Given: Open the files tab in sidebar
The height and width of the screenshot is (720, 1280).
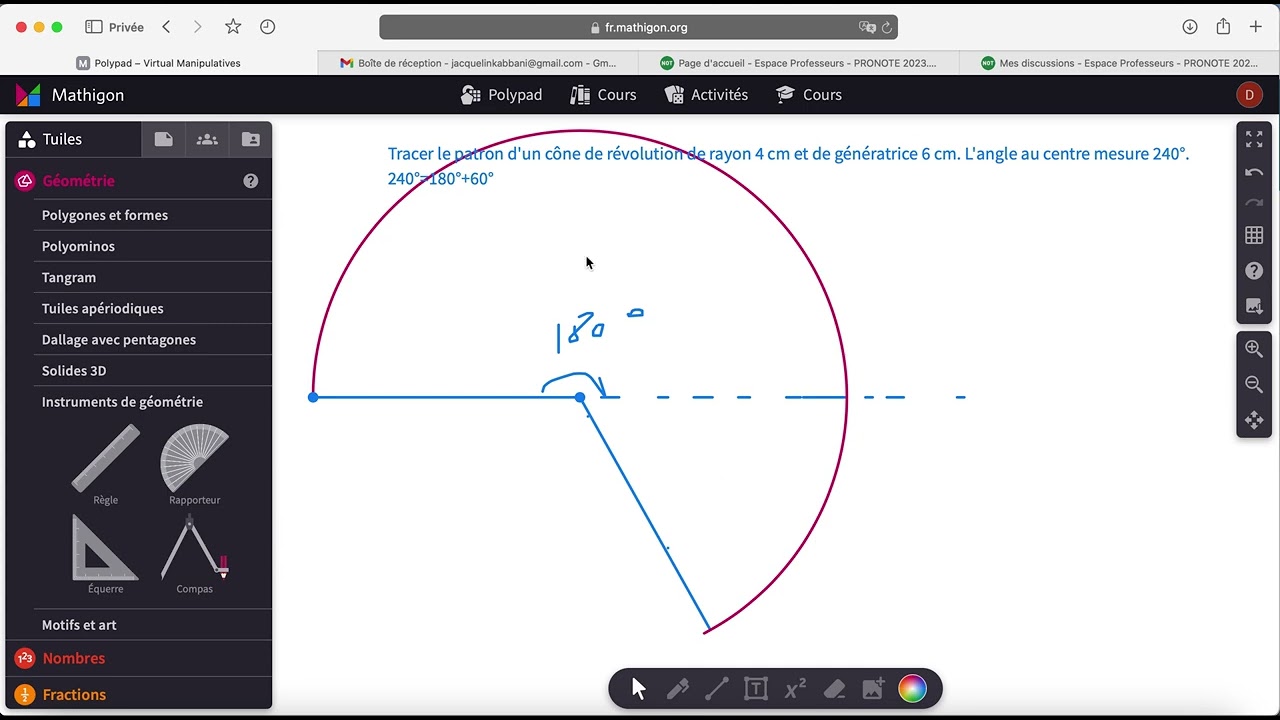Looking at the screenshot, I should [164, 140].
